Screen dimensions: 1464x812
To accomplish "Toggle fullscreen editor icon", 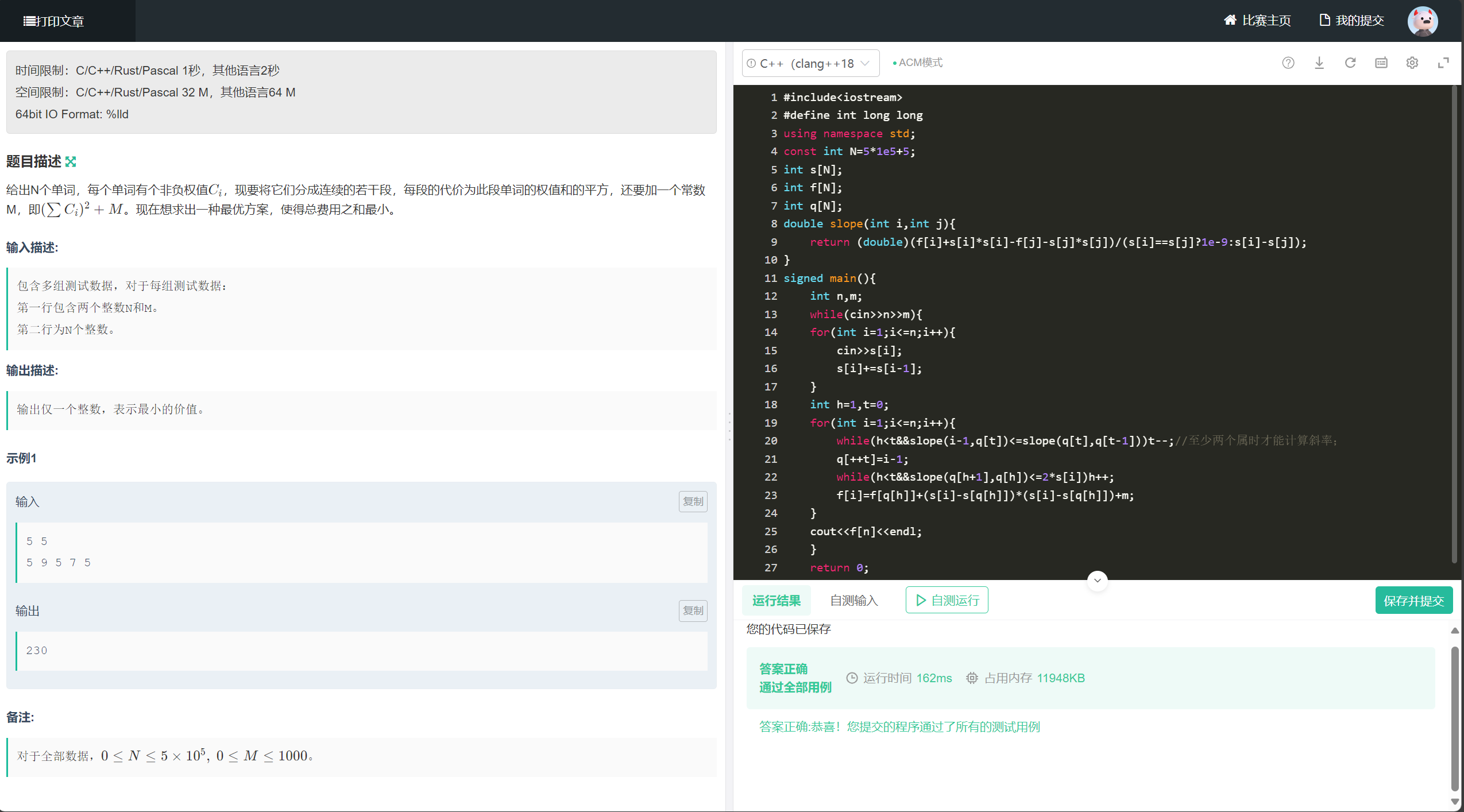I will coord(1443,63).
